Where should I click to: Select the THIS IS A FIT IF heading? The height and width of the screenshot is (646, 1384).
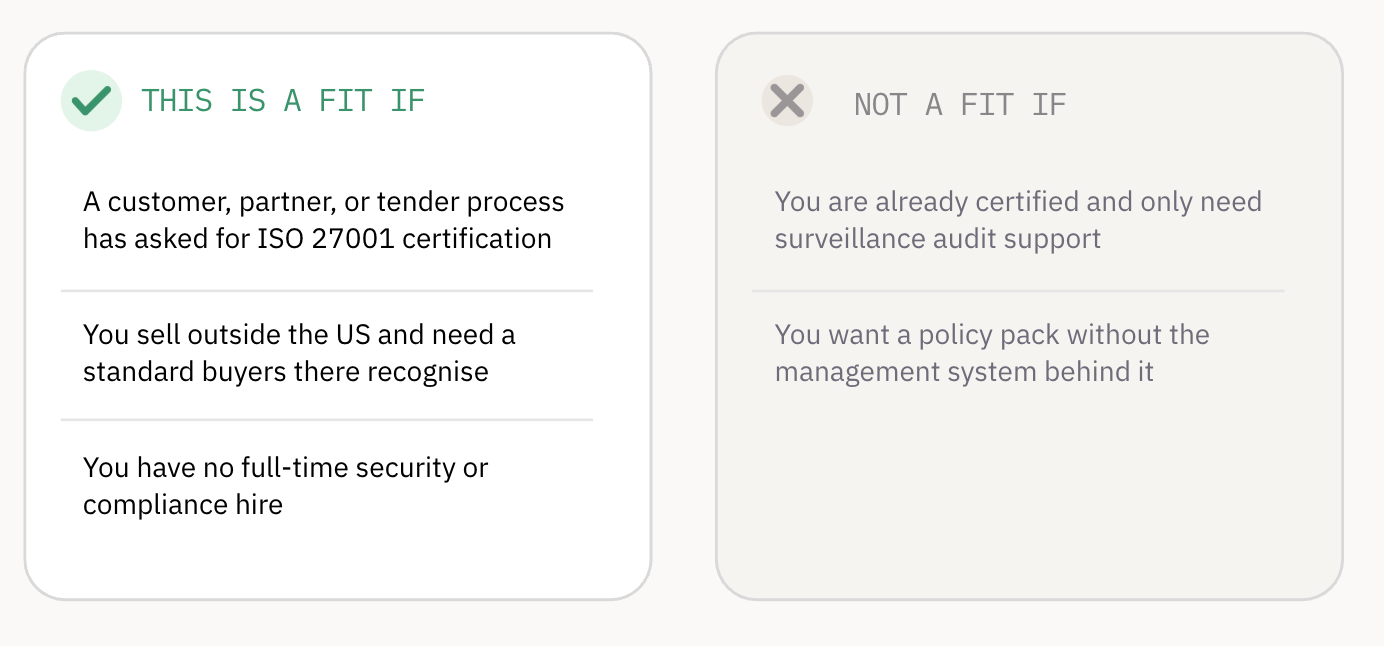pyautogui.click(x=283, y=101)
